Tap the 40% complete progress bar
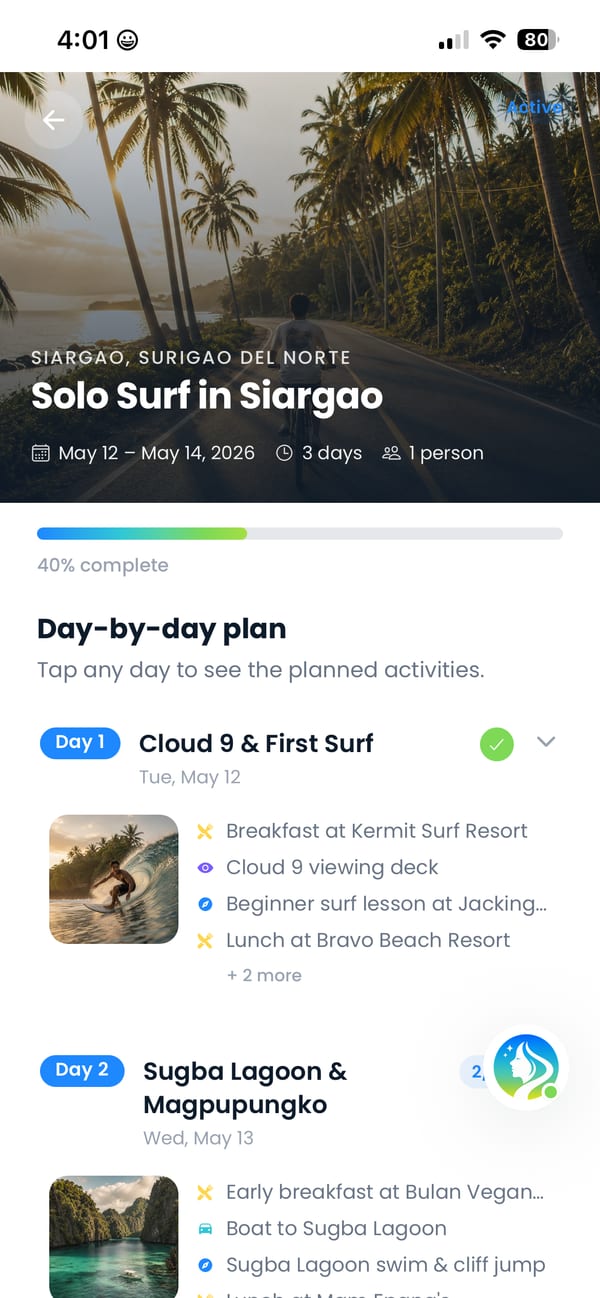 300,534
